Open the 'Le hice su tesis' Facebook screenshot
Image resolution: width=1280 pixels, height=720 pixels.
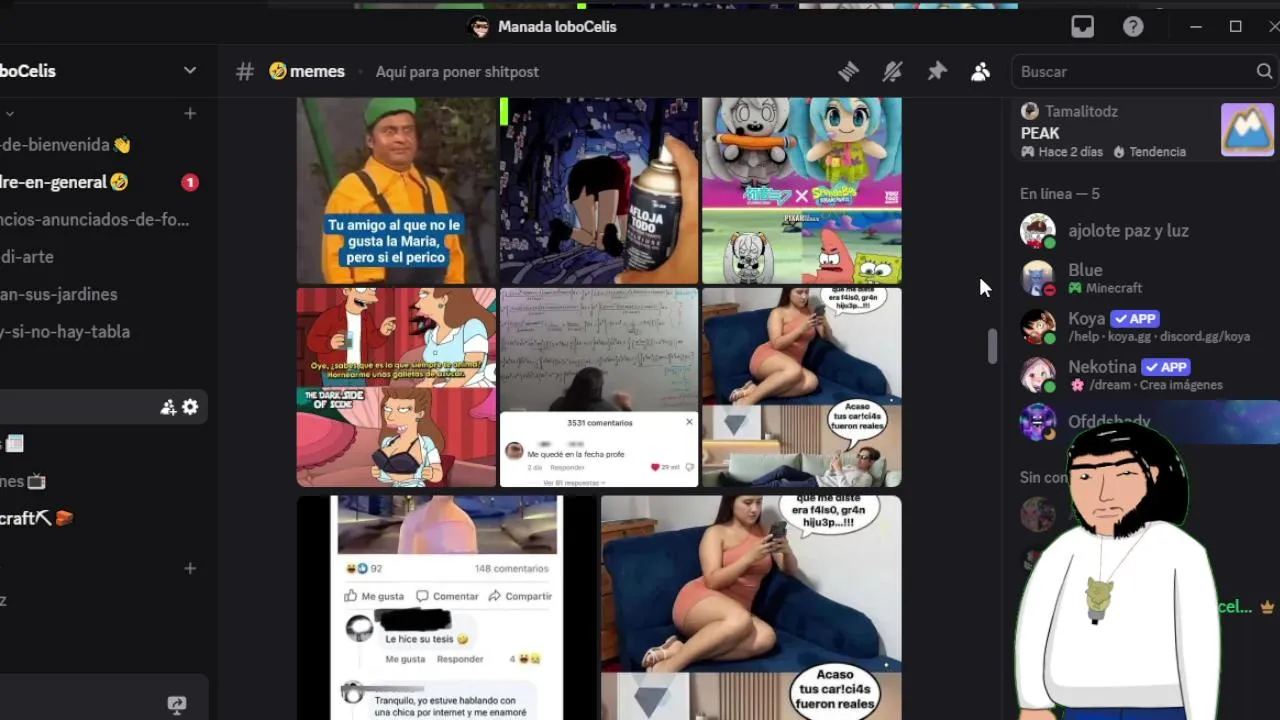click(447, 608)
